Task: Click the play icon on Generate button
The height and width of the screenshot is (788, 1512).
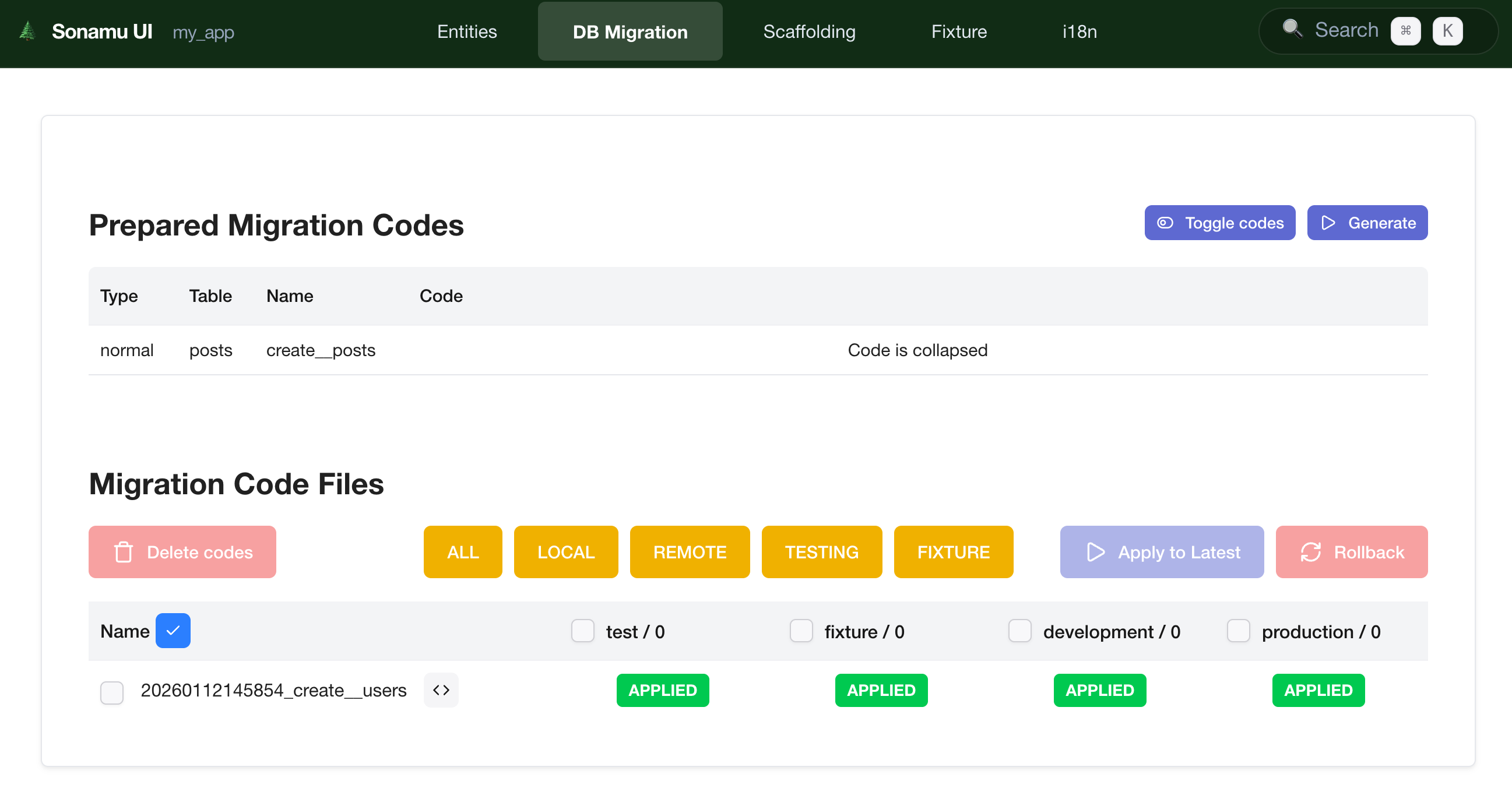Action: [1328, 223]
